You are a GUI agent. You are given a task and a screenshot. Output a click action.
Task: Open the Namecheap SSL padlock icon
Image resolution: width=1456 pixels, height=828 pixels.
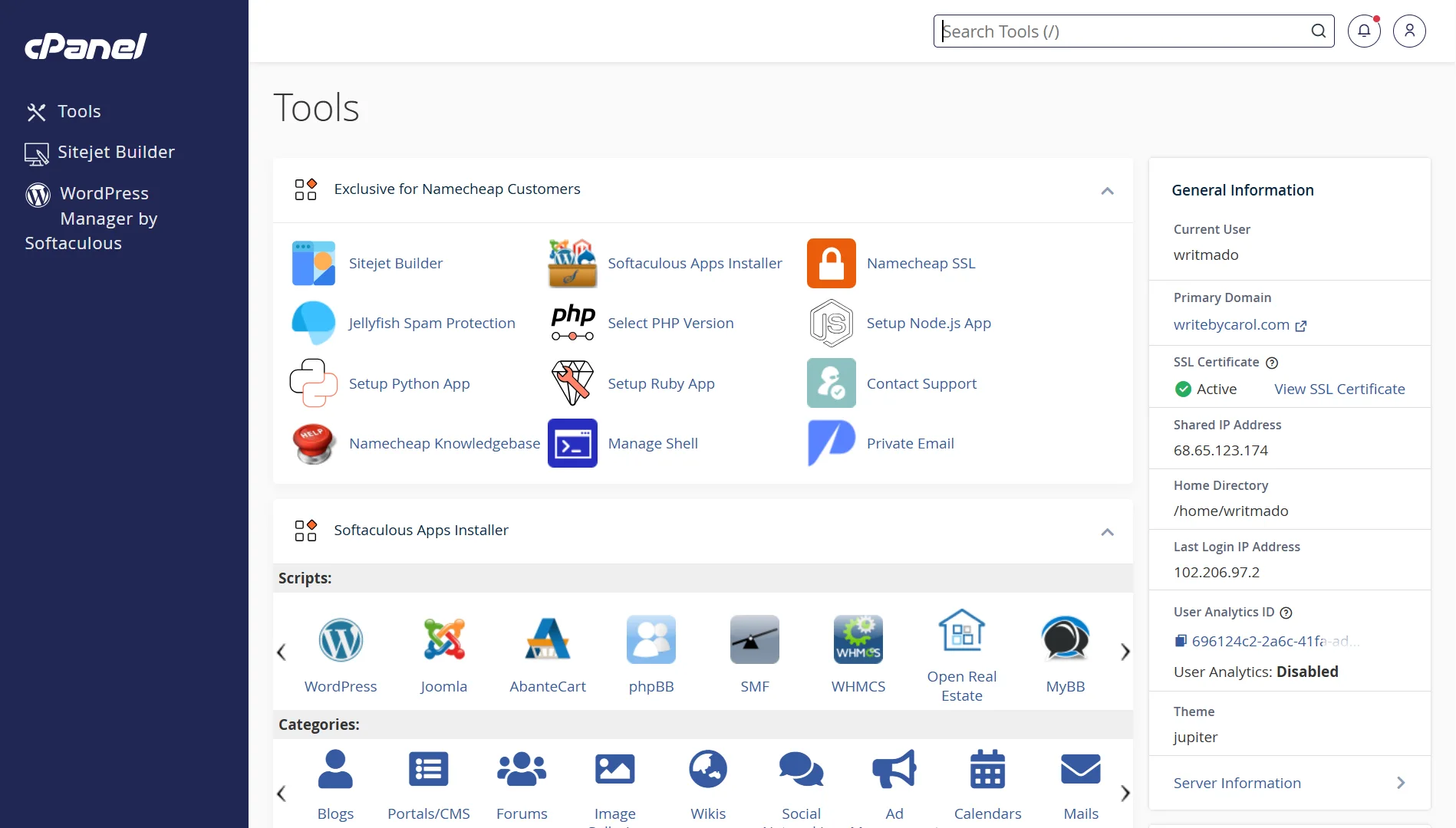click(832, 263)
